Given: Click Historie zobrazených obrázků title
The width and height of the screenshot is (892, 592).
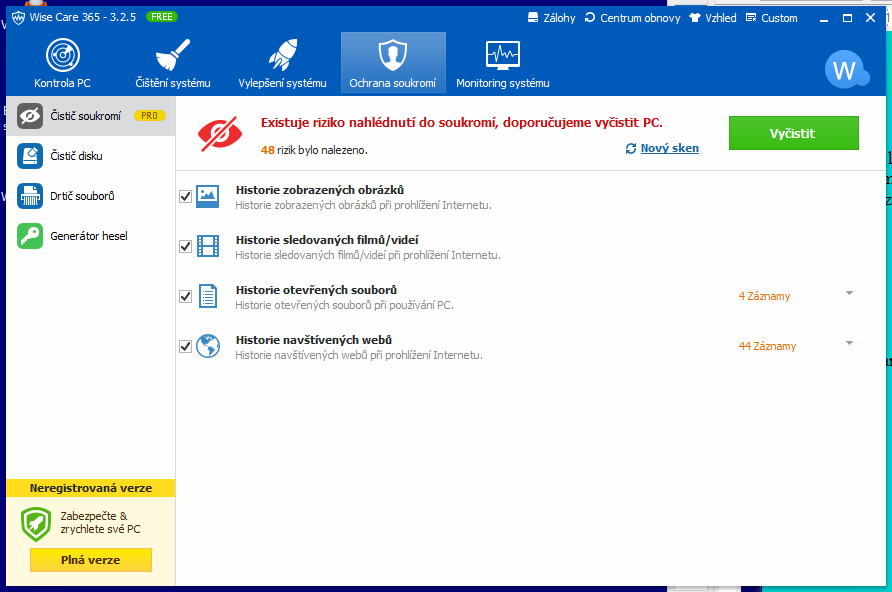Looking at the screenshot, I should point(320,190).
